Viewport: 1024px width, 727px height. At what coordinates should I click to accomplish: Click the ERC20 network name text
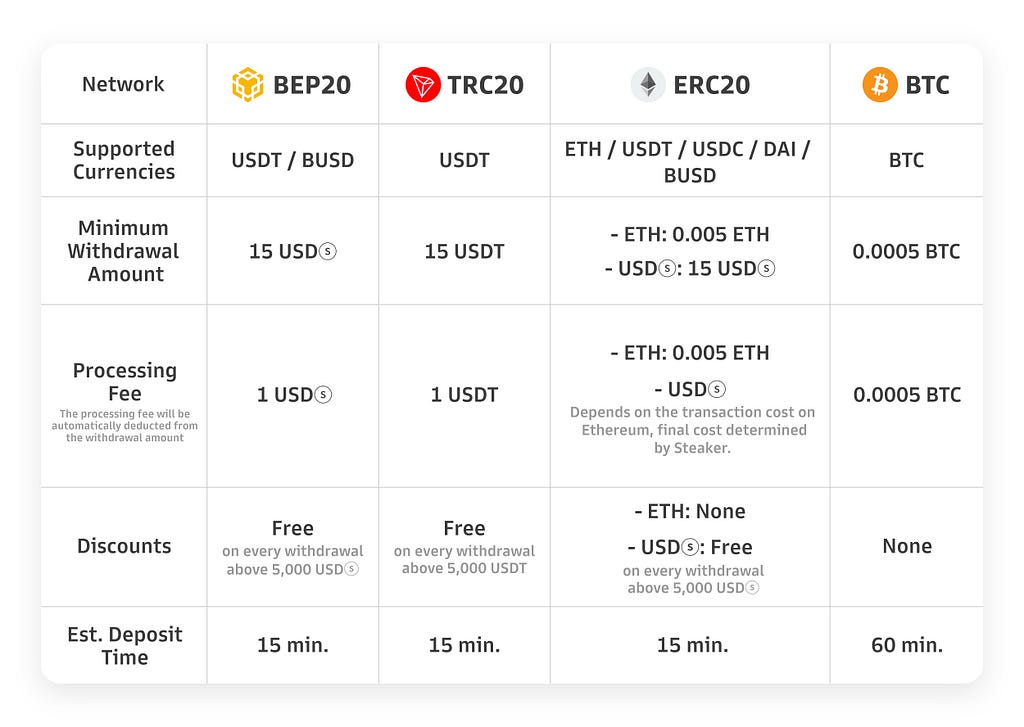711,85
